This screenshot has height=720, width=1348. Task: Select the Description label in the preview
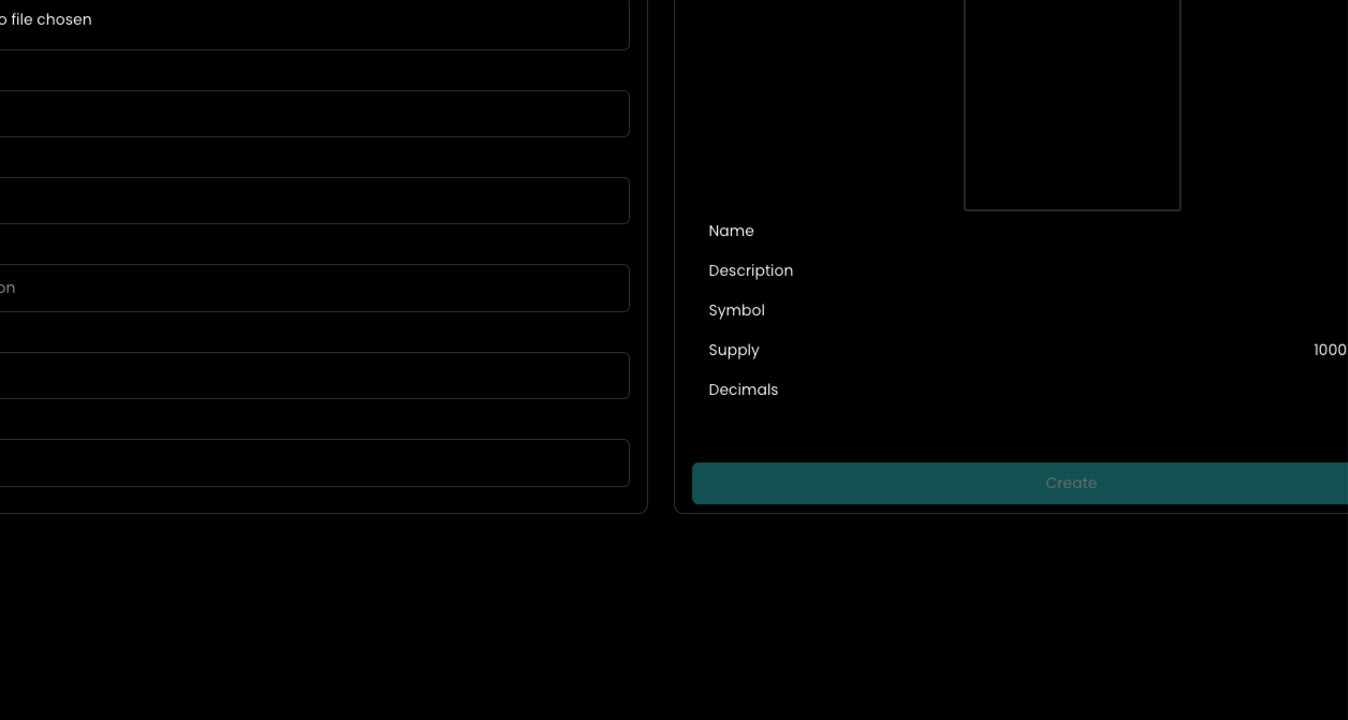pos(750,271)
